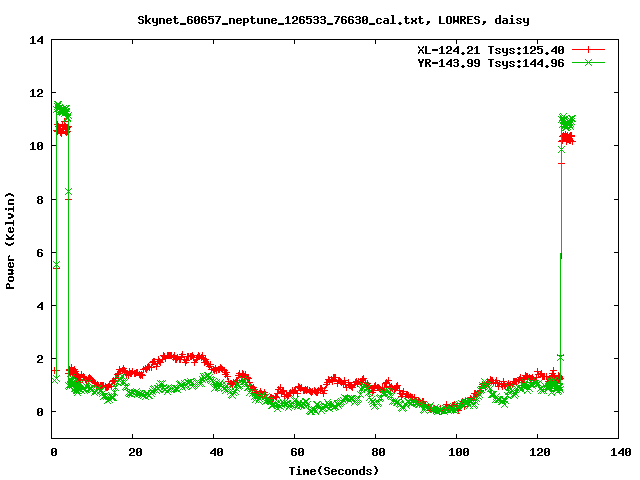This screenshot has height=480, width=640.
Task: Click the green YR legend line sample
Action: tap(588, 62)
